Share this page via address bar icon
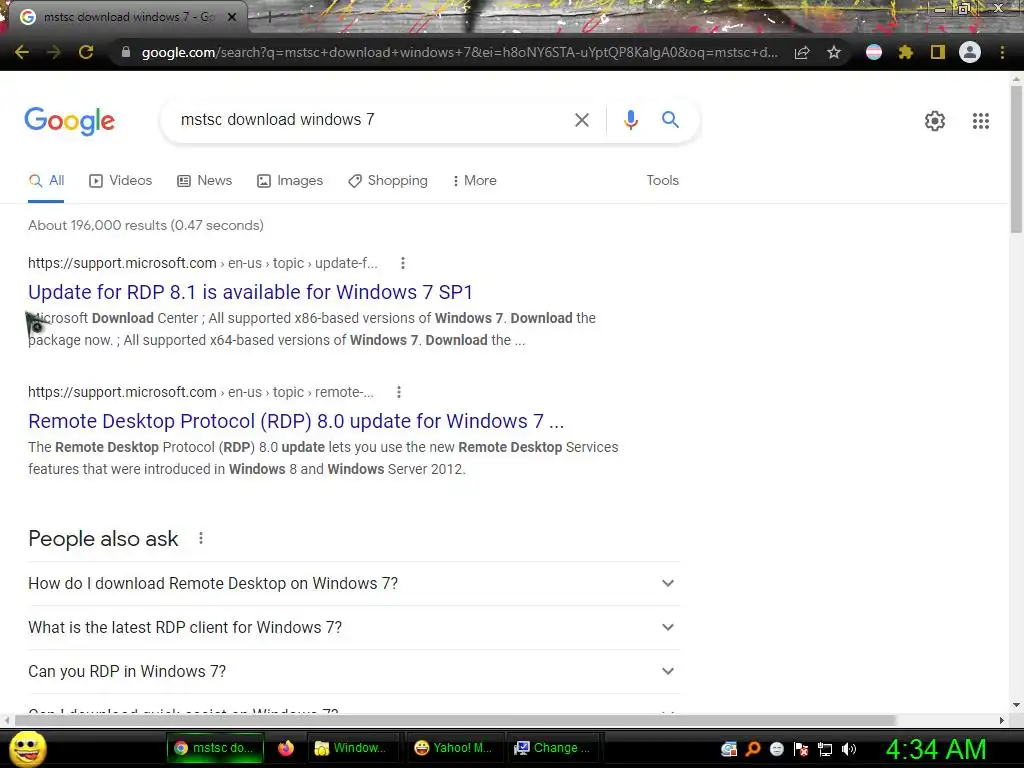Viewport: 1024px width, 768px height. [802, 52]
